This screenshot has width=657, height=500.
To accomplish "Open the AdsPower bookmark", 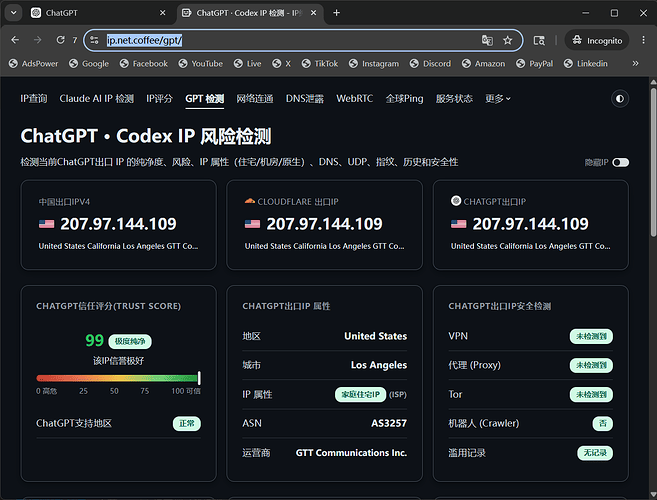I will click(34, 64).
